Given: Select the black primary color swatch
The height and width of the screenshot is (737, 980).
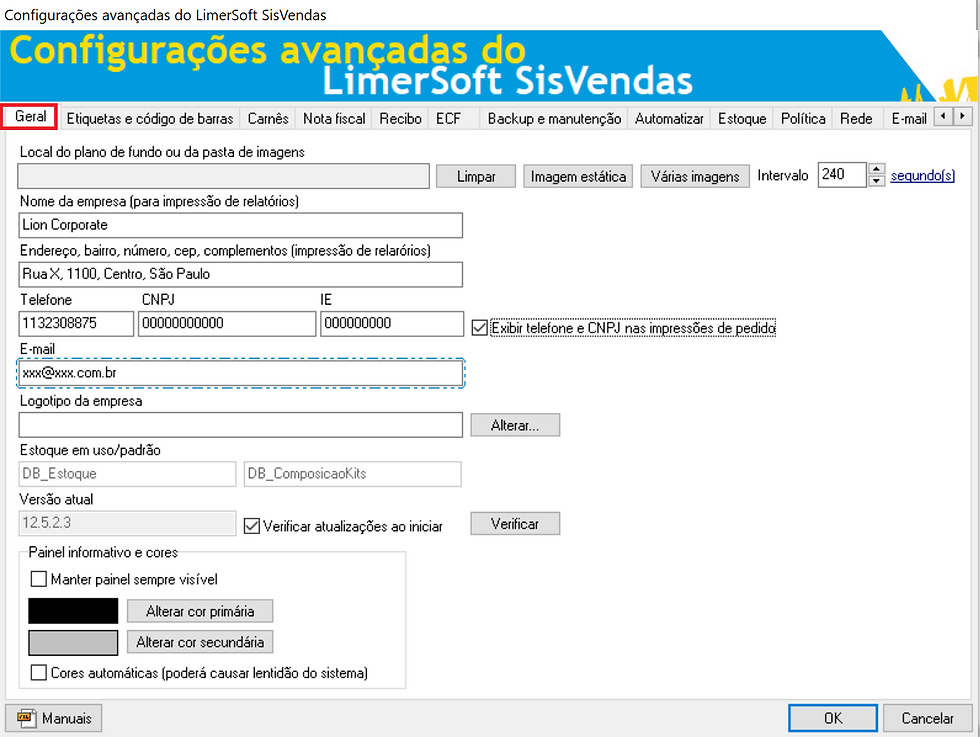Looking at the screenshot, I should point(73,611).
